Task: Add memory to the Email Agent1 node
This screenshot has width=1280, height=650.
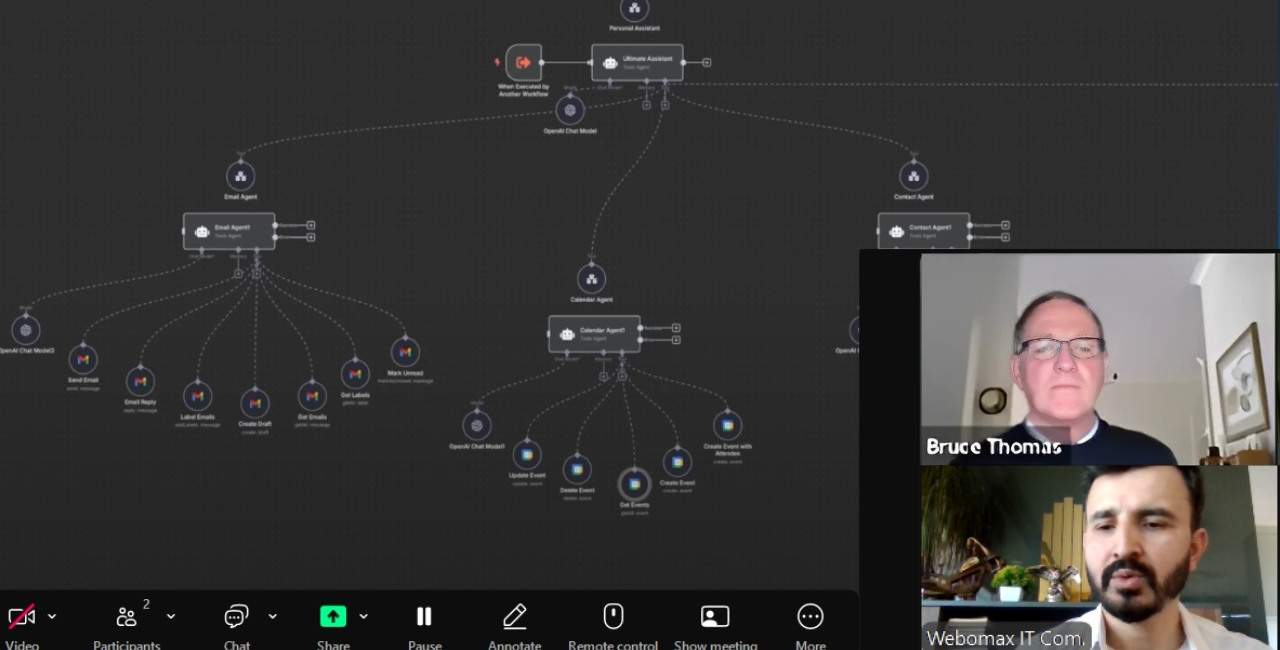Action: click(x=238, y=273)
